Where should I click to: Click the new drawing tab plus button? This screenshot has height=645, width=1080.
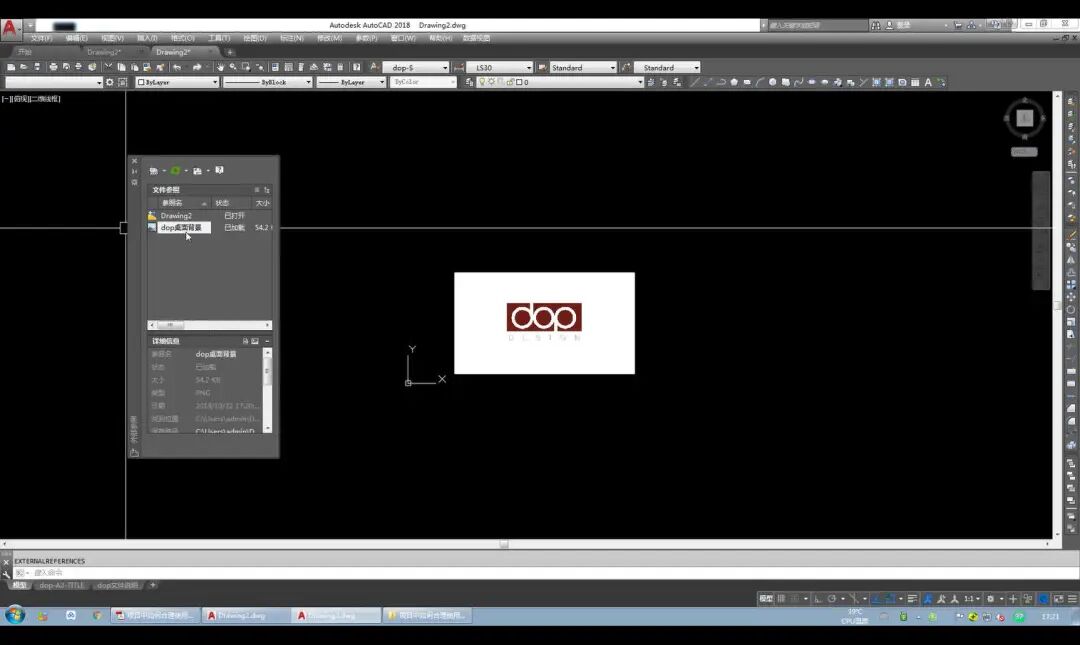230,52
